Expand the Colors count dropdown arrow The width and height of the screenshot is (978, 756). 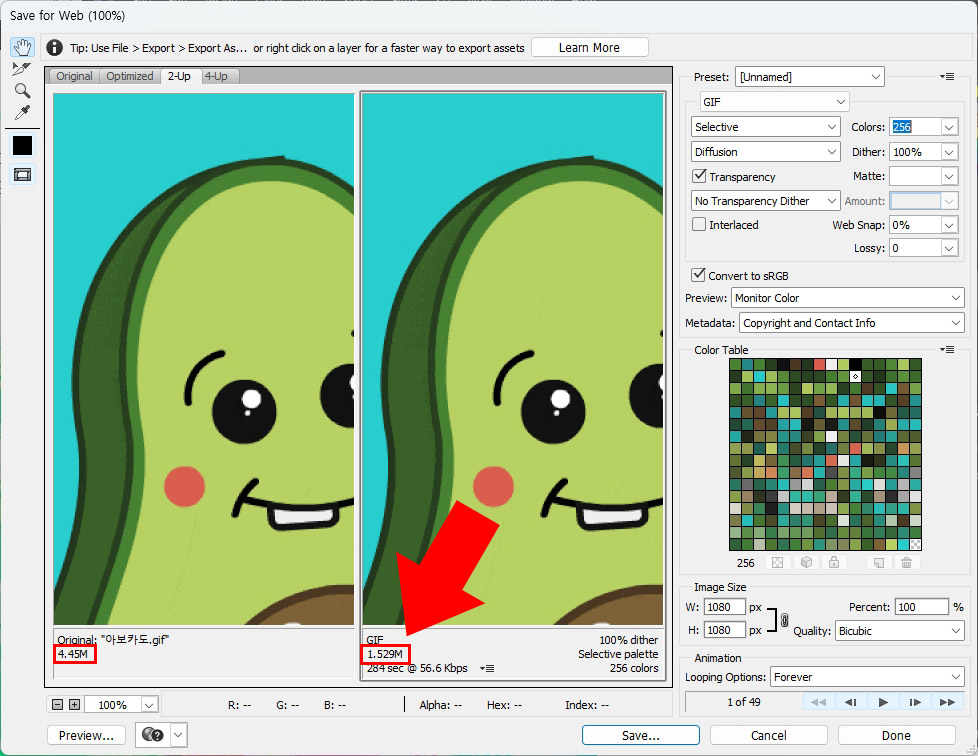[x=949, y=127]
